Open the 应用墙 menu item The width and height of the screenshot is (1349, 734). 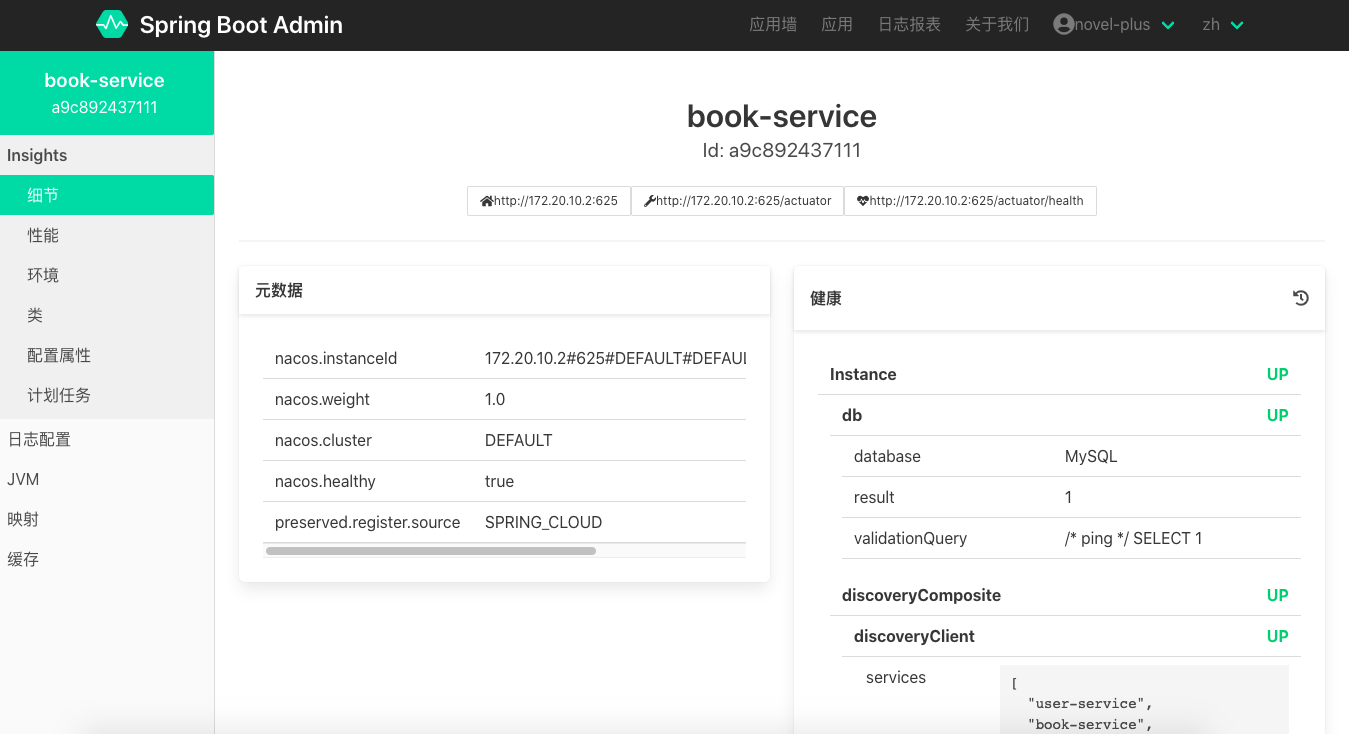(x=773, y=24)
